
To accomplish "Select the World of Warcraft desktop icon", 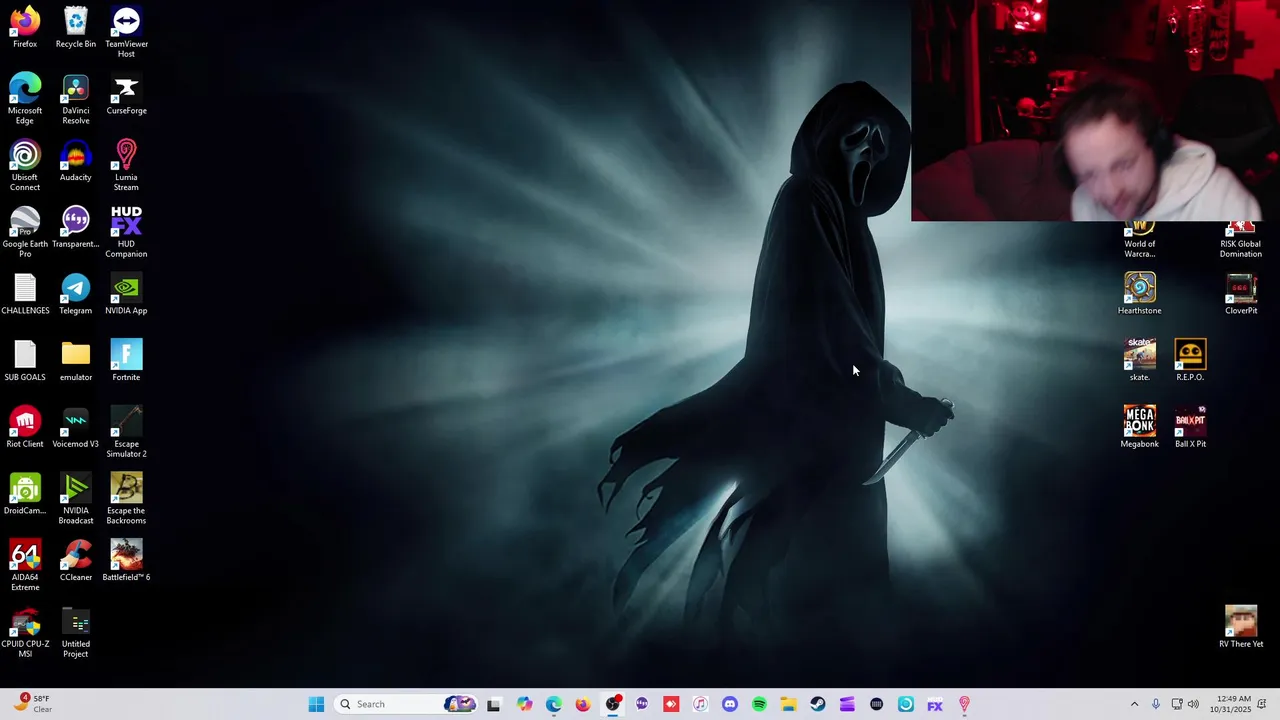I will coord(1140,240).
